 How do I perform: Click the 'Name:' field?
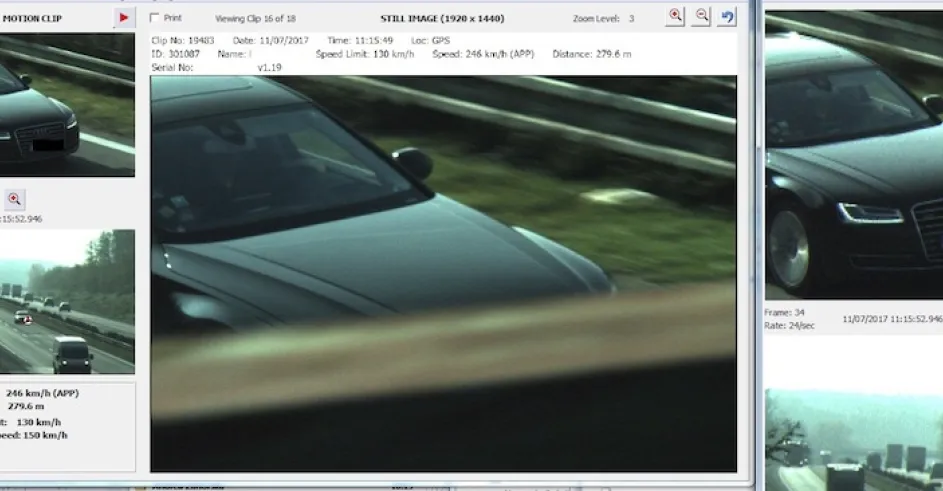pos(235,54)
